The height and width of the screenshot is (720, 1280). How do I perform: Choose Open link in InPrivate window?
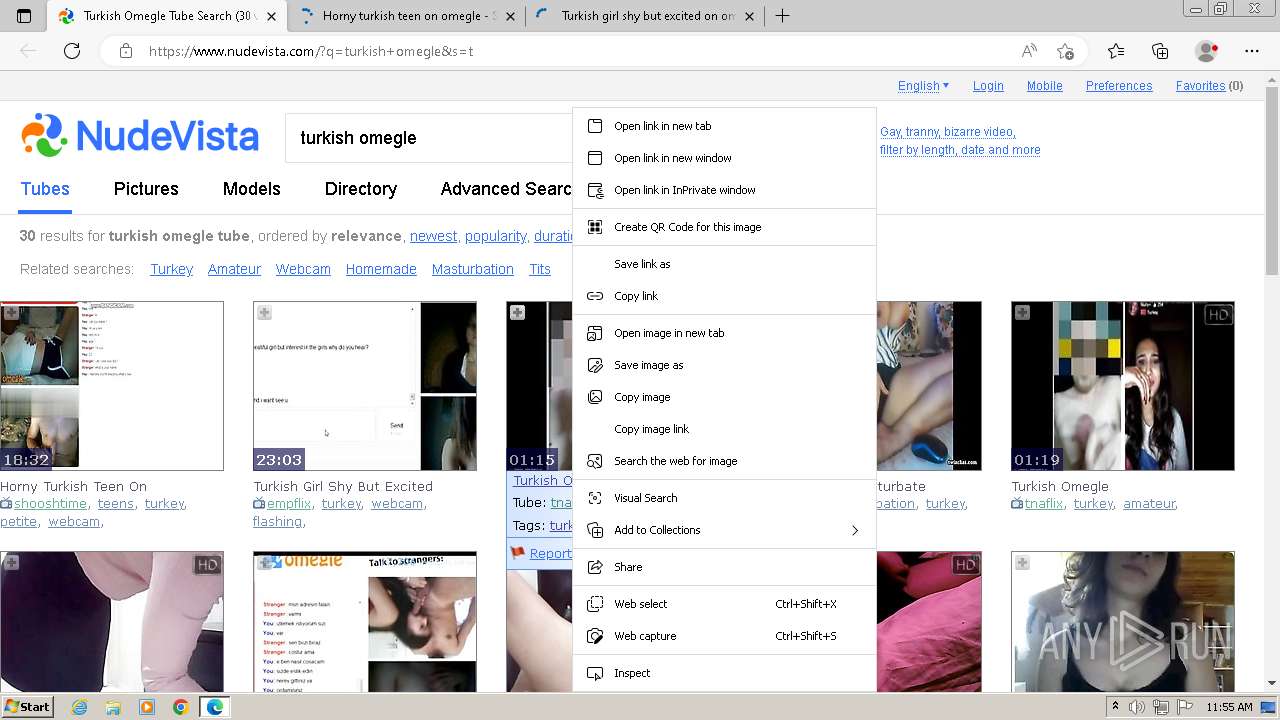point(724,190)
